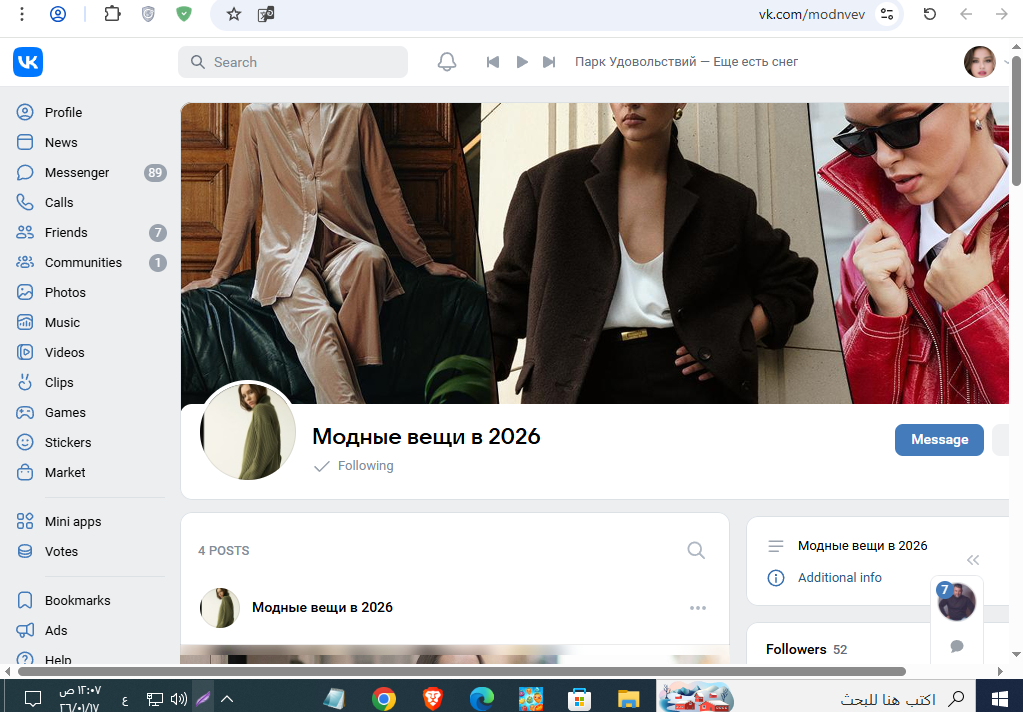Viewport: 1023px width, 712px height.
Task: Click the Games controller icon
Action: click(25, 412)
